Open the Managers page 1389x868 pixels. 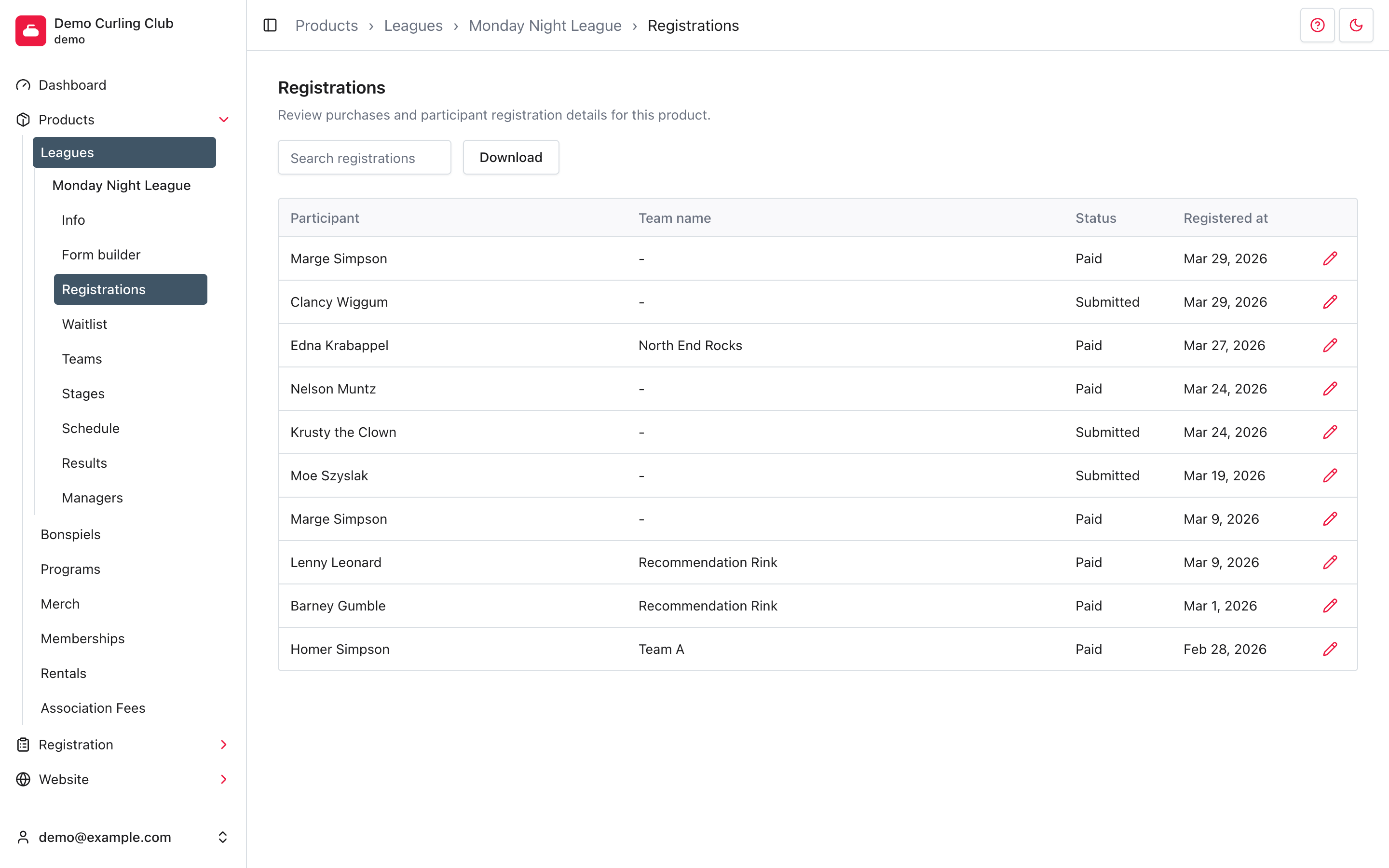[93, 498]
